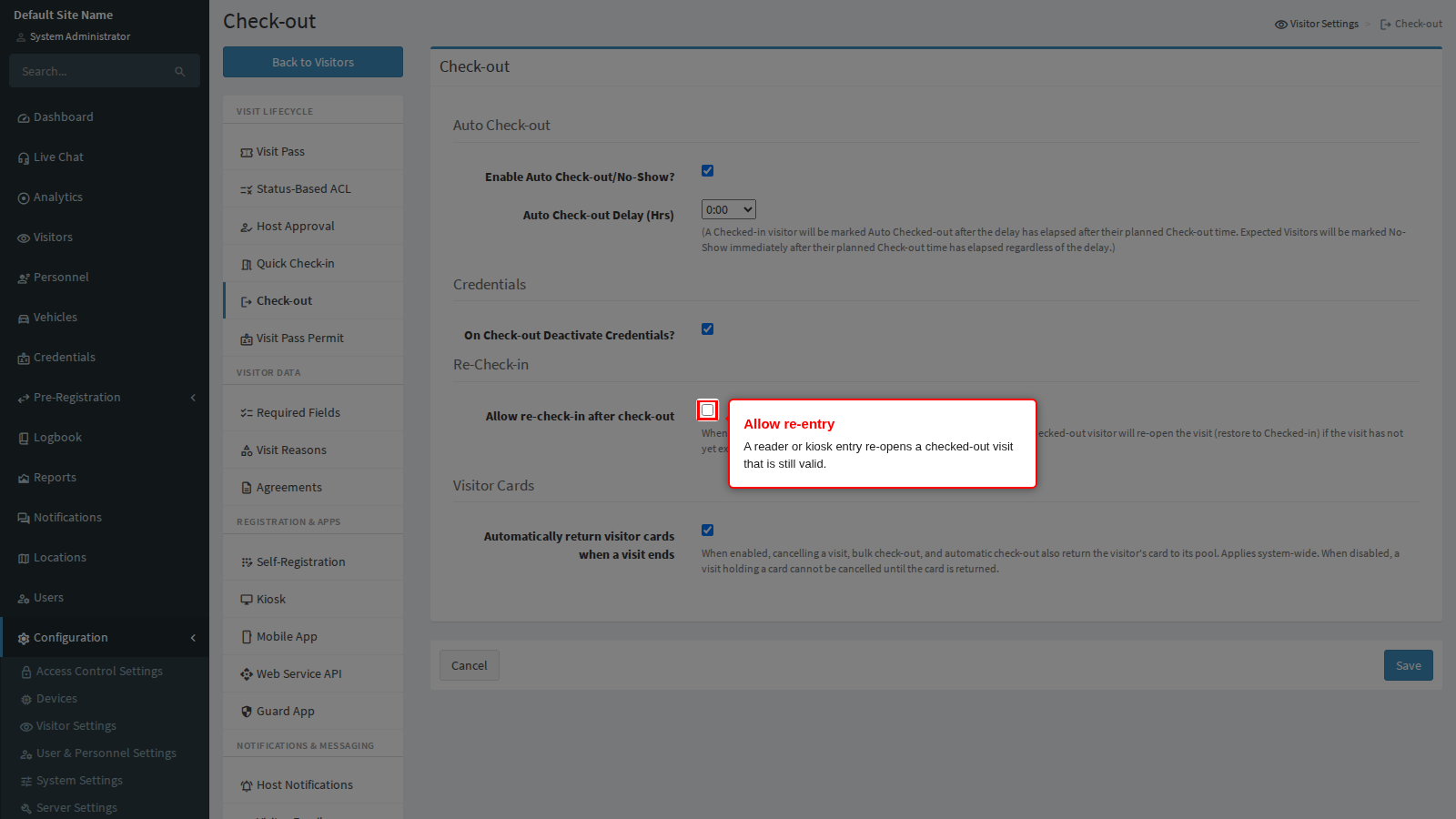The image size is (1456, 819).
Task: Click System Administrator user label
Action: pos(80,36)
